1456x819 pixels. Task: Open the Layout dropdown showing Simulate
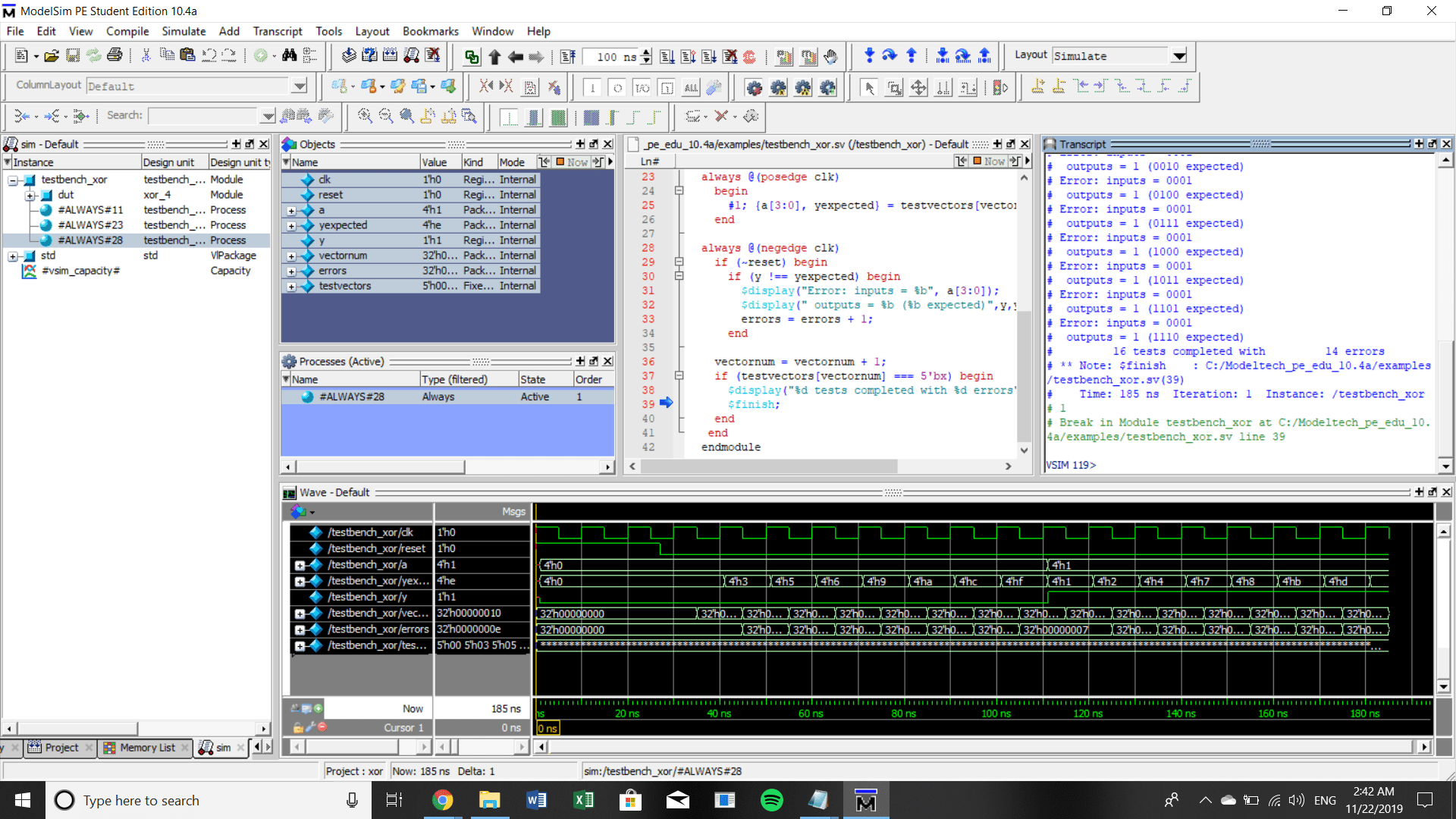1179,55
